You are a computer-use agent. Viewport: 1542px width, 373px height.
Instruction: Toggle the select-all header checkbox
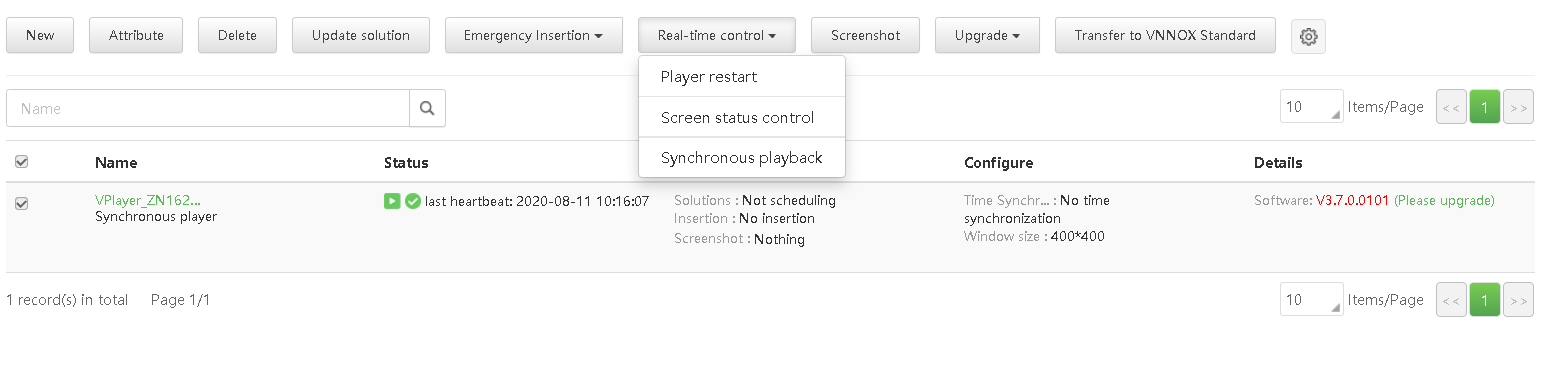(x=22, y=162)
